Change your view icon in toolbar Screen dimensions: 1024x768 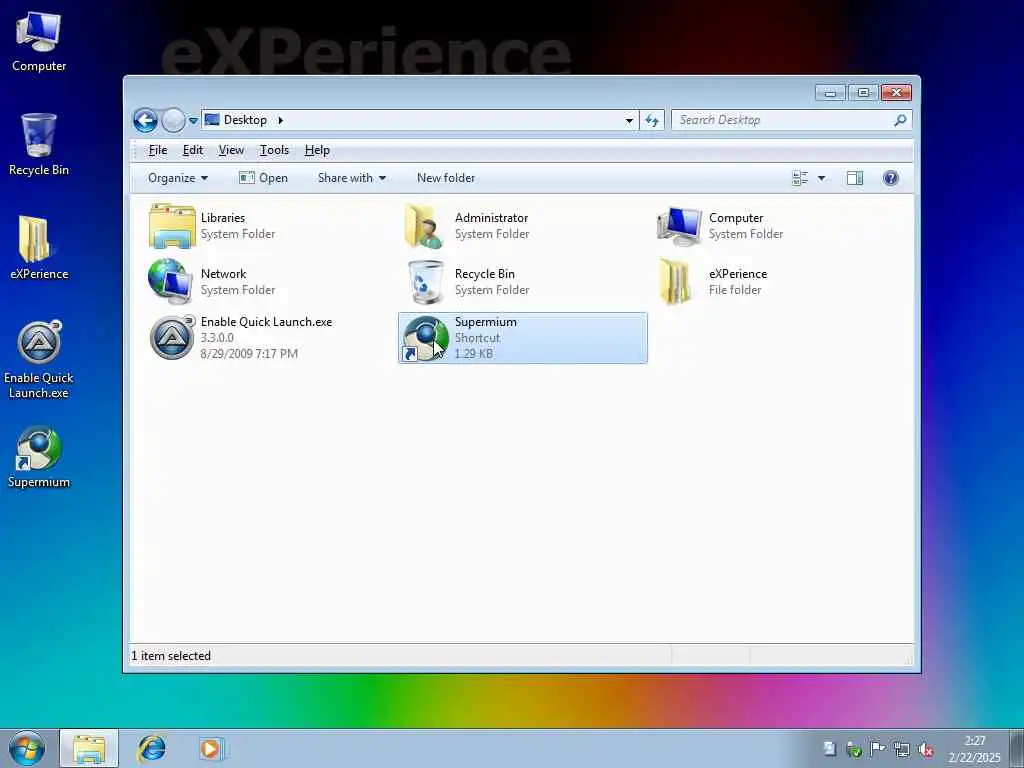(800, 178)
